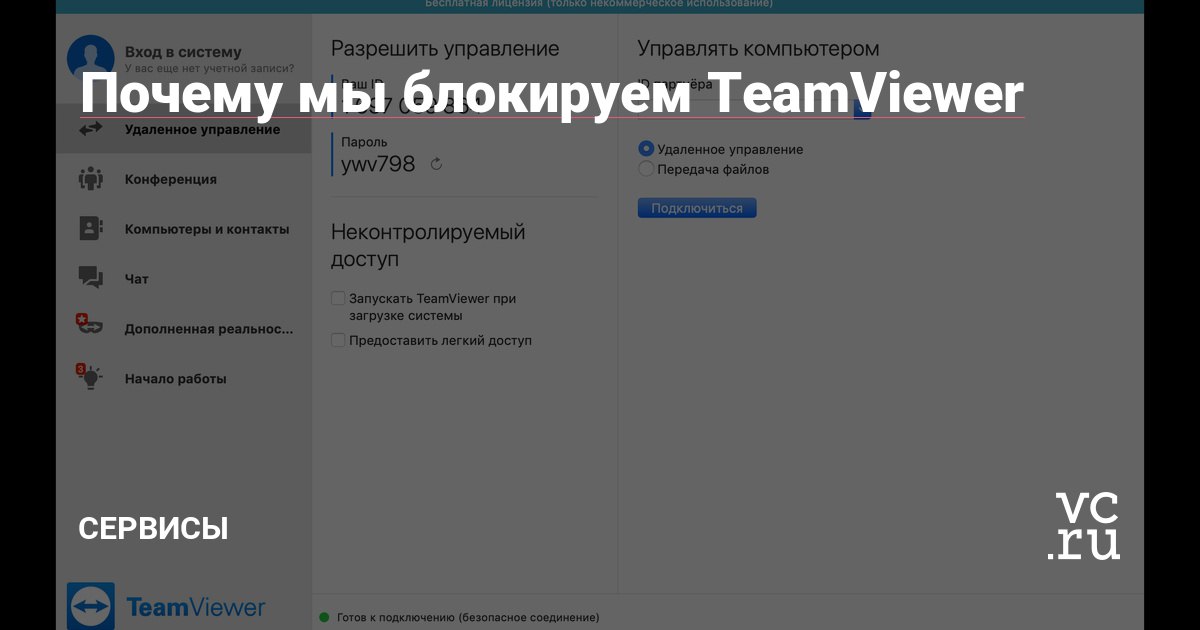Switch to Конференция section
The image size is (1200, 630).
pos(184,179)
